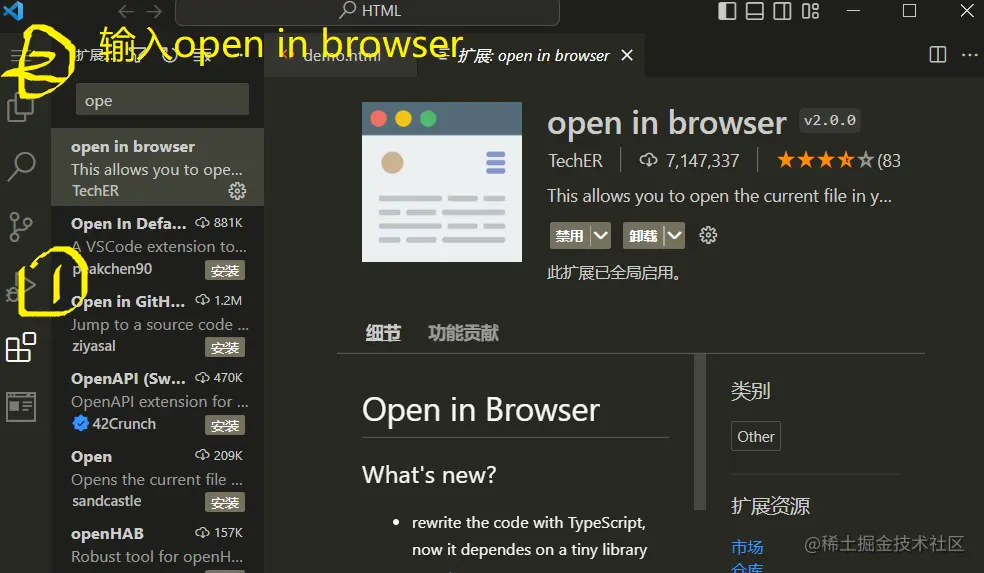Select open in browser in extension list

(158, 167)
